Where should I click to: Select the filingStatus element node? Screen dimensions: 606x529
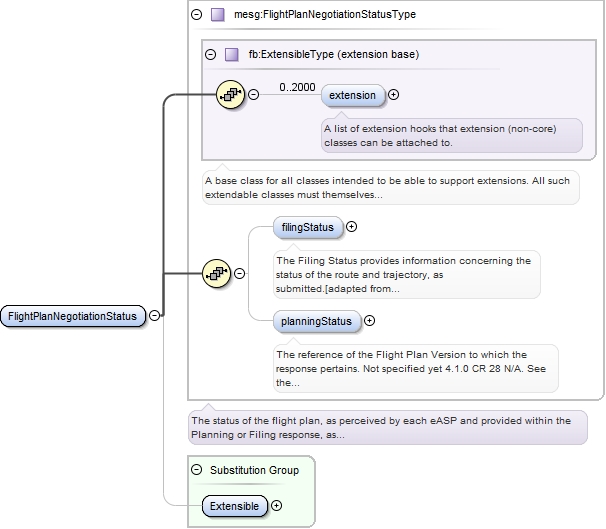308,227
